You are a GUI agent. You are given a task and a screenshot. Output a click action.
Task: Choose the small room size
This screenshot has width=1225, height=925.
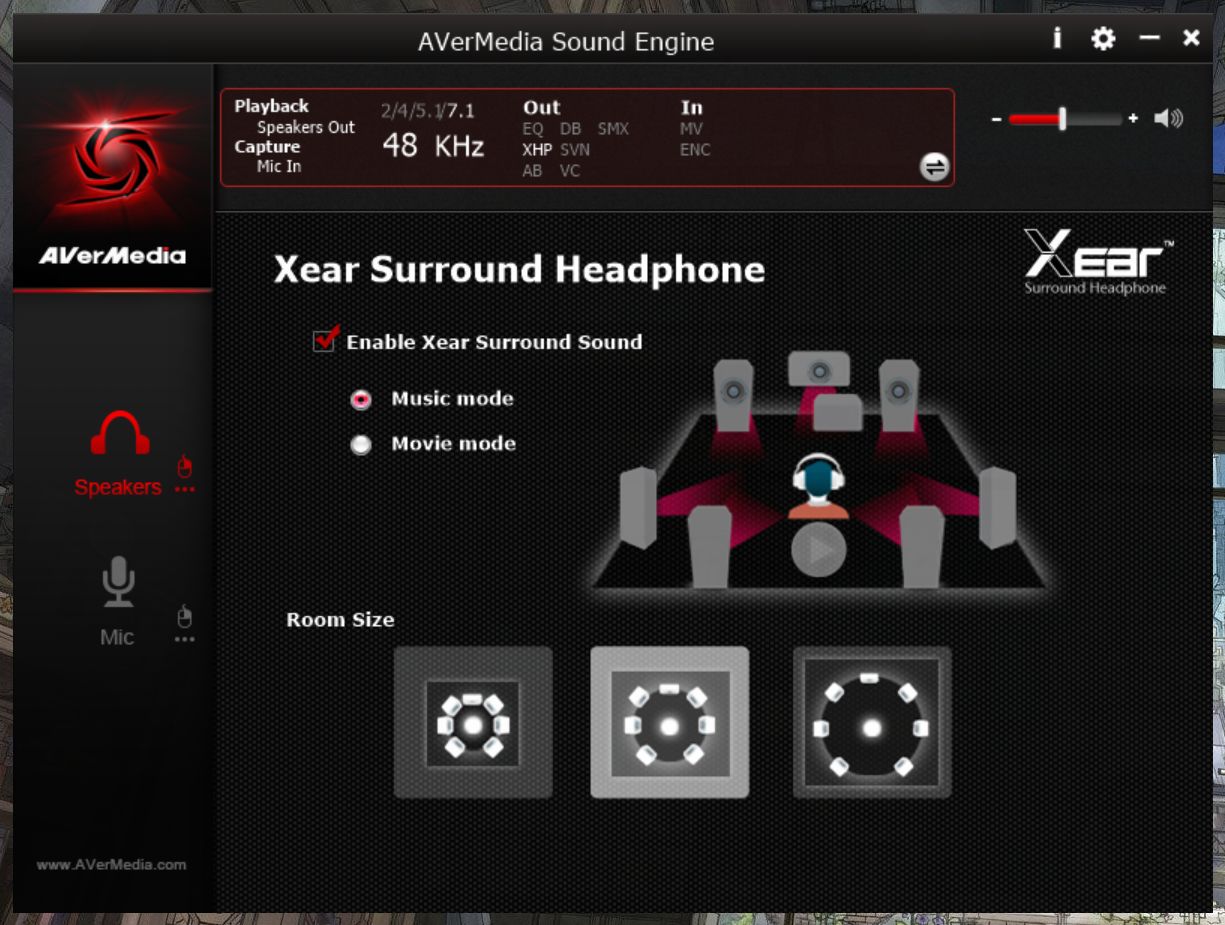tap(473, 722)
